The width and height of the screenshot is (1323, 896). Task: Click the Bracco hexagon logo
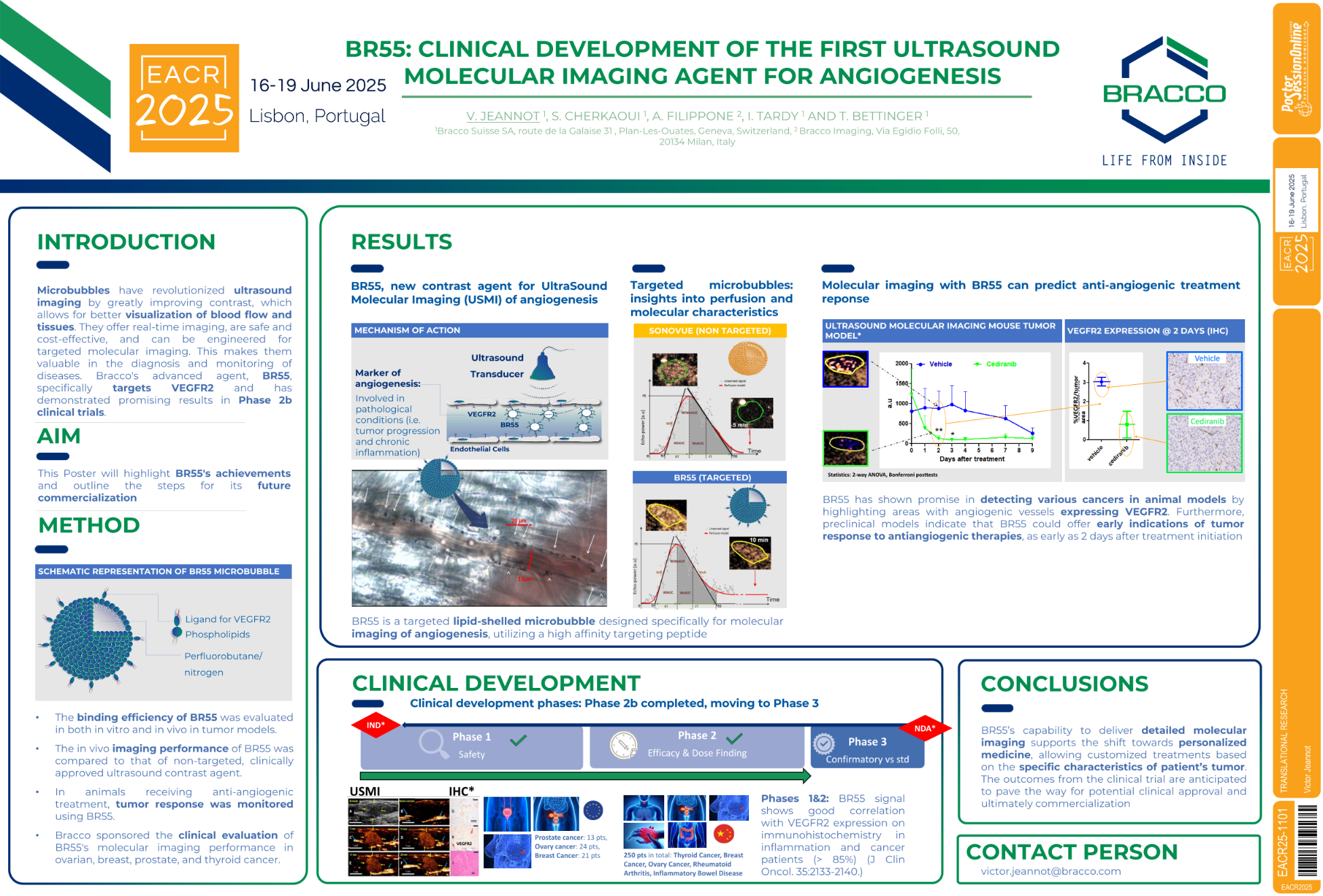[1164, 89]
